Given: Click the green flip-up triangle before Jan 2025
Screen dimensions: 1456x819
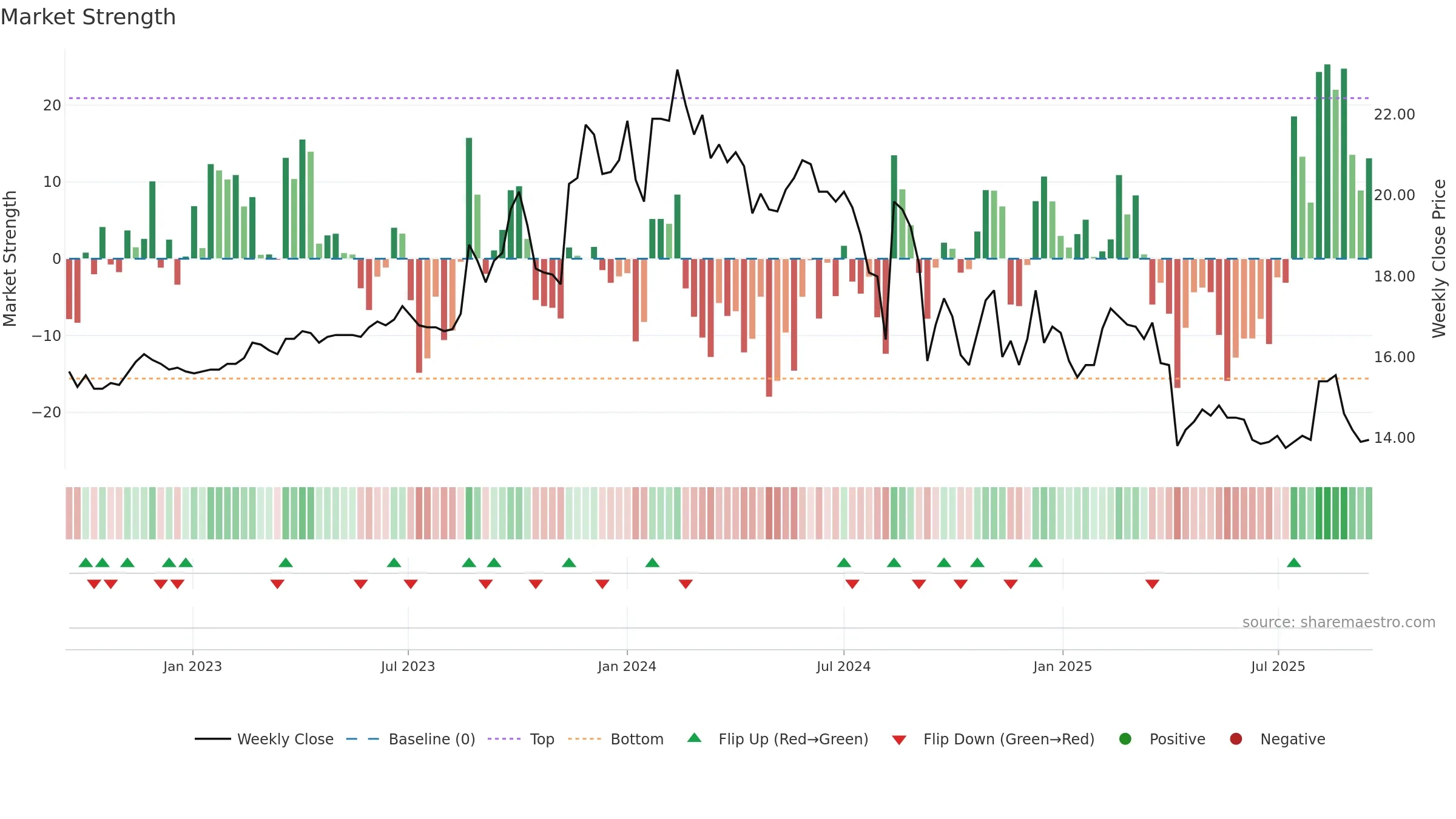Looking at the screenshot, I should (x=1036, y=562).
